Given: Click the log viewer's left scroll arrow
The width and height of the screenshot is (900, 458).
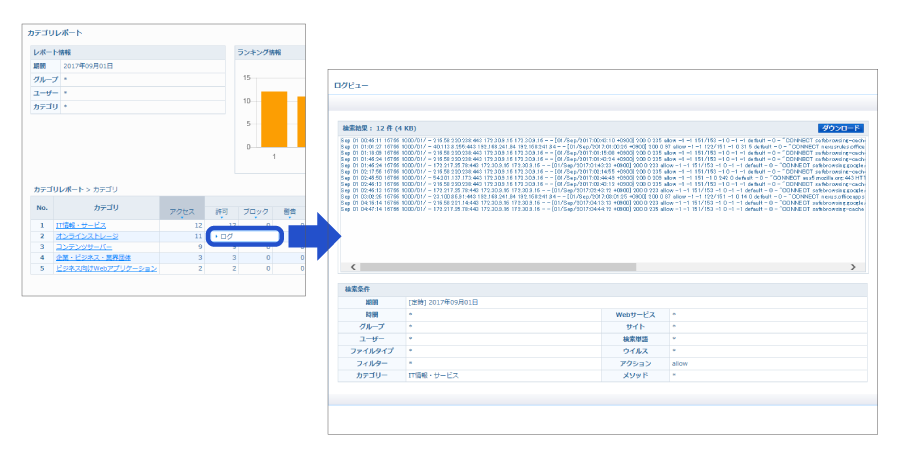Looking at the screenshot, I should (x=346, y=267).
